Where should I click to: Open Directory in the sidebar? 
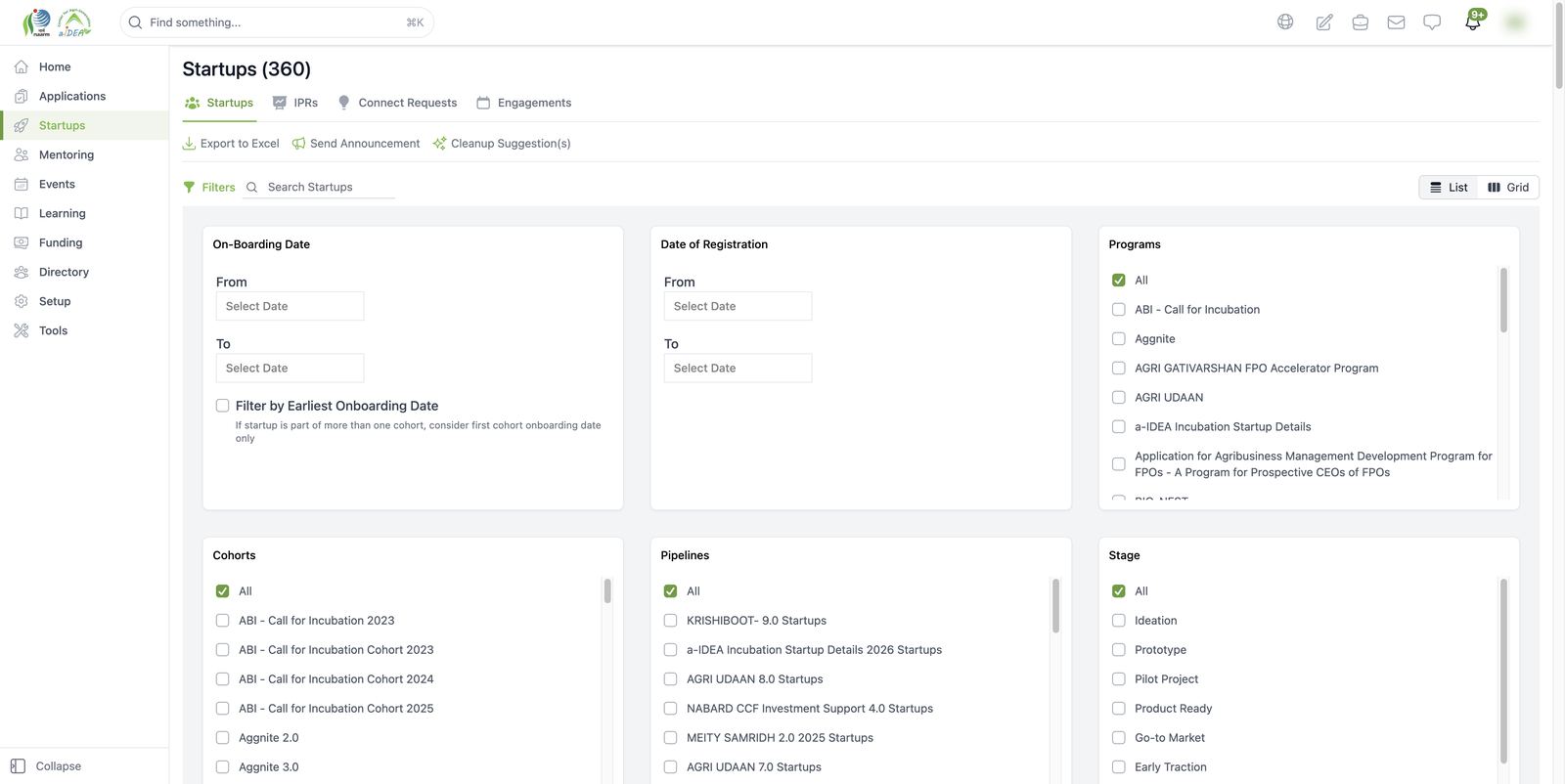84,272
